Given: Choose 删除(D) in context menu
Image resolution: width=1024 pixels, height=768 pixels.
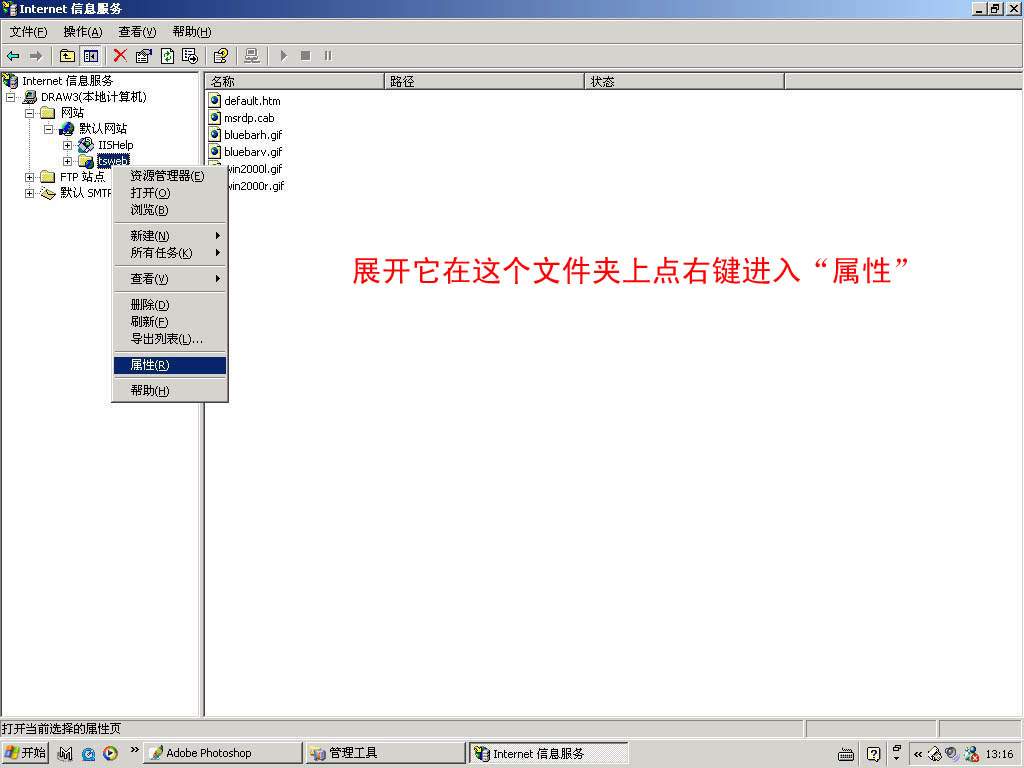Looking at the screenshot, I should [x=170, y=305].
